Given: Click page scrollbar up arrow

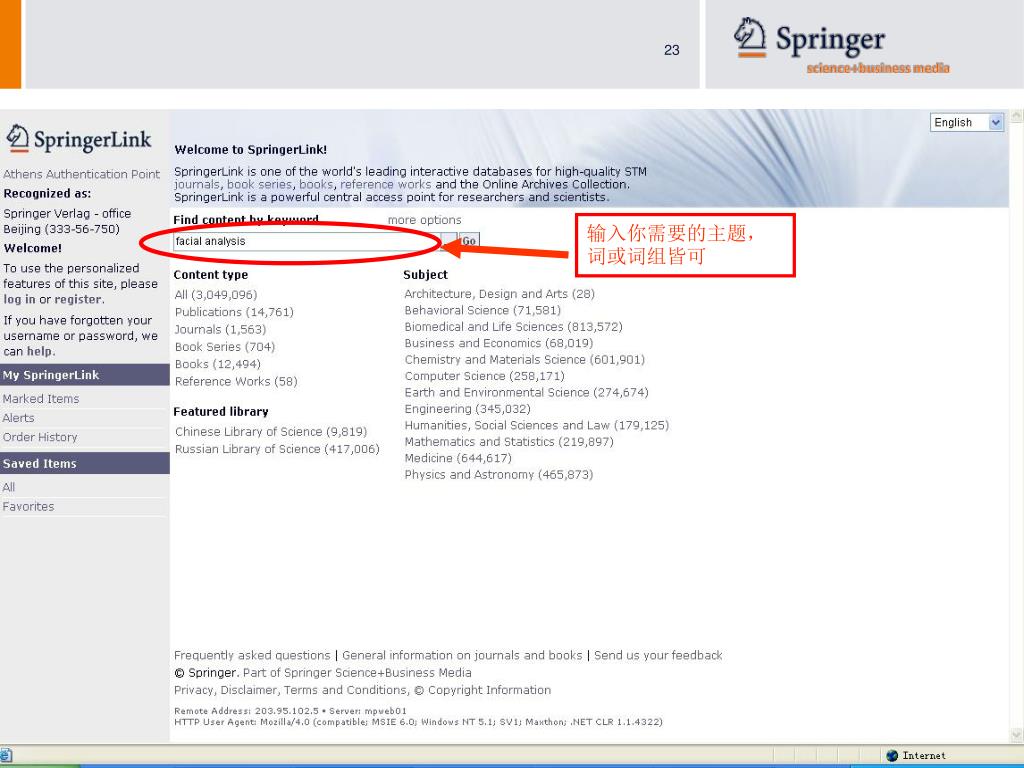Looking at the screenshot, I should pyautogui.click(x=1016, y=116).
